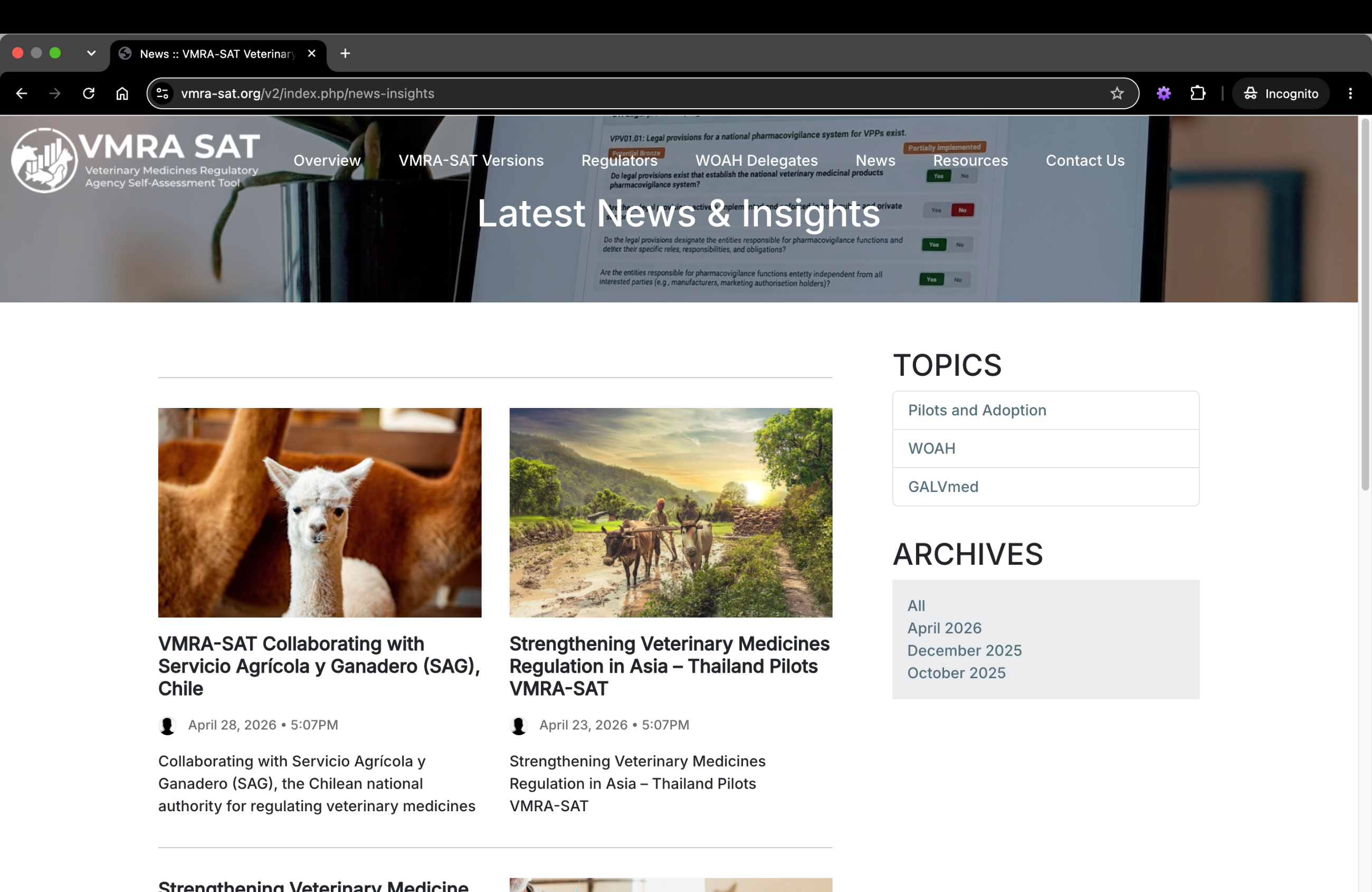Click the Latest News & Insights heading
Screen dimensions: 1372x892
(679, 213)
